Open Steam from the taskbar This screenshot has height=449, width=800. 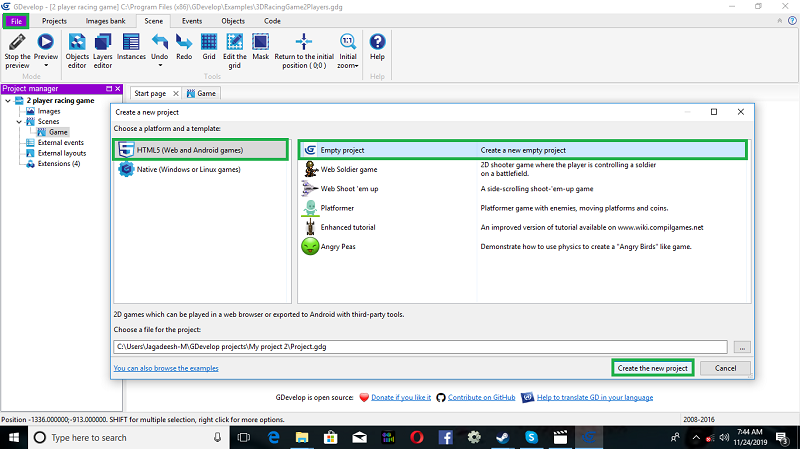pos(503,437)
